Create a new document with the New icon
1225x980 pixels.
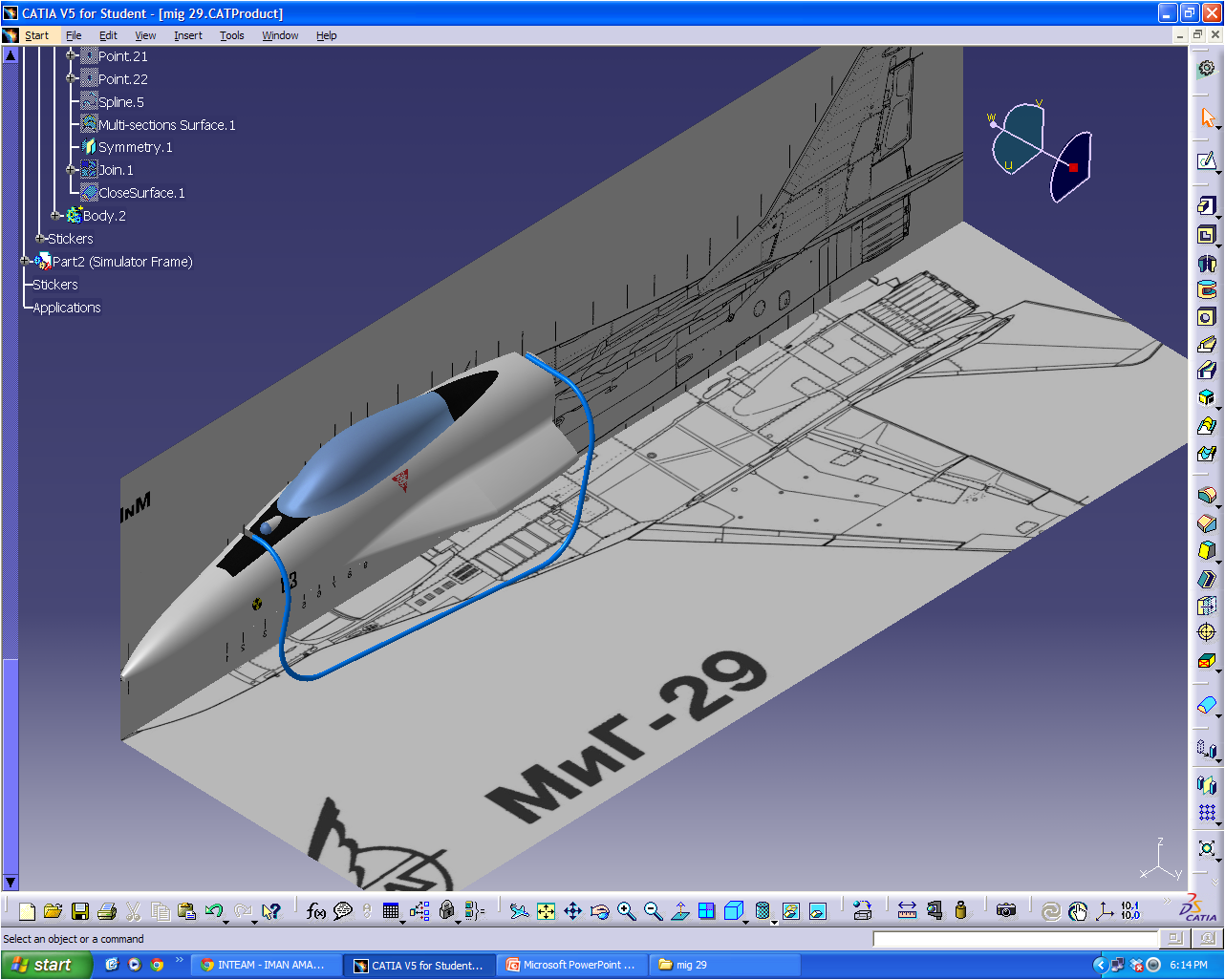(x=27, y=911)
